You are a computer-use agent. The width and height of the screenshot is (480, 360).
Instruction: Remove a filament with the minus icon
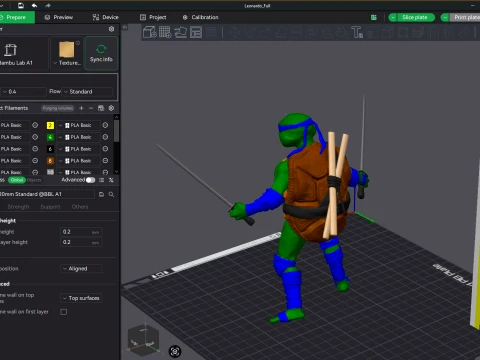(x=91, y=108)
